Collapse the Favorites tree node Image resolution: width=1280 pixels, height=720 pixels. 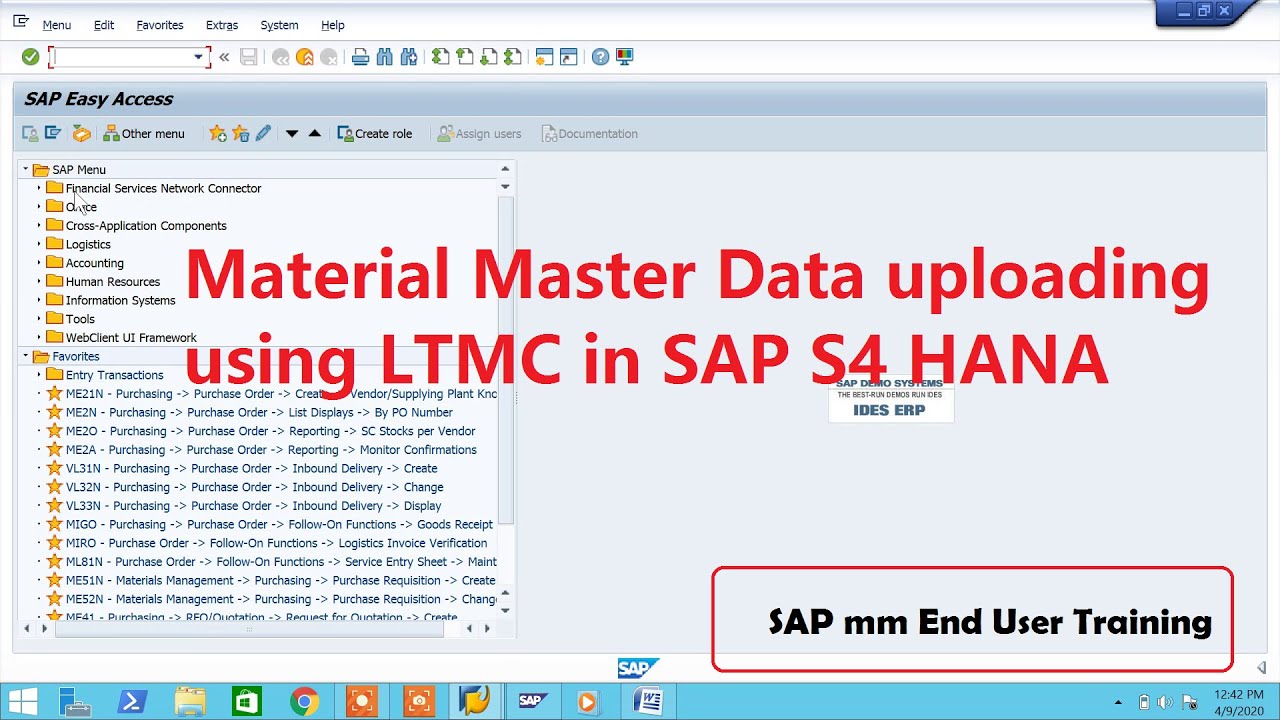pyautogui.click(x=26, y=356)
